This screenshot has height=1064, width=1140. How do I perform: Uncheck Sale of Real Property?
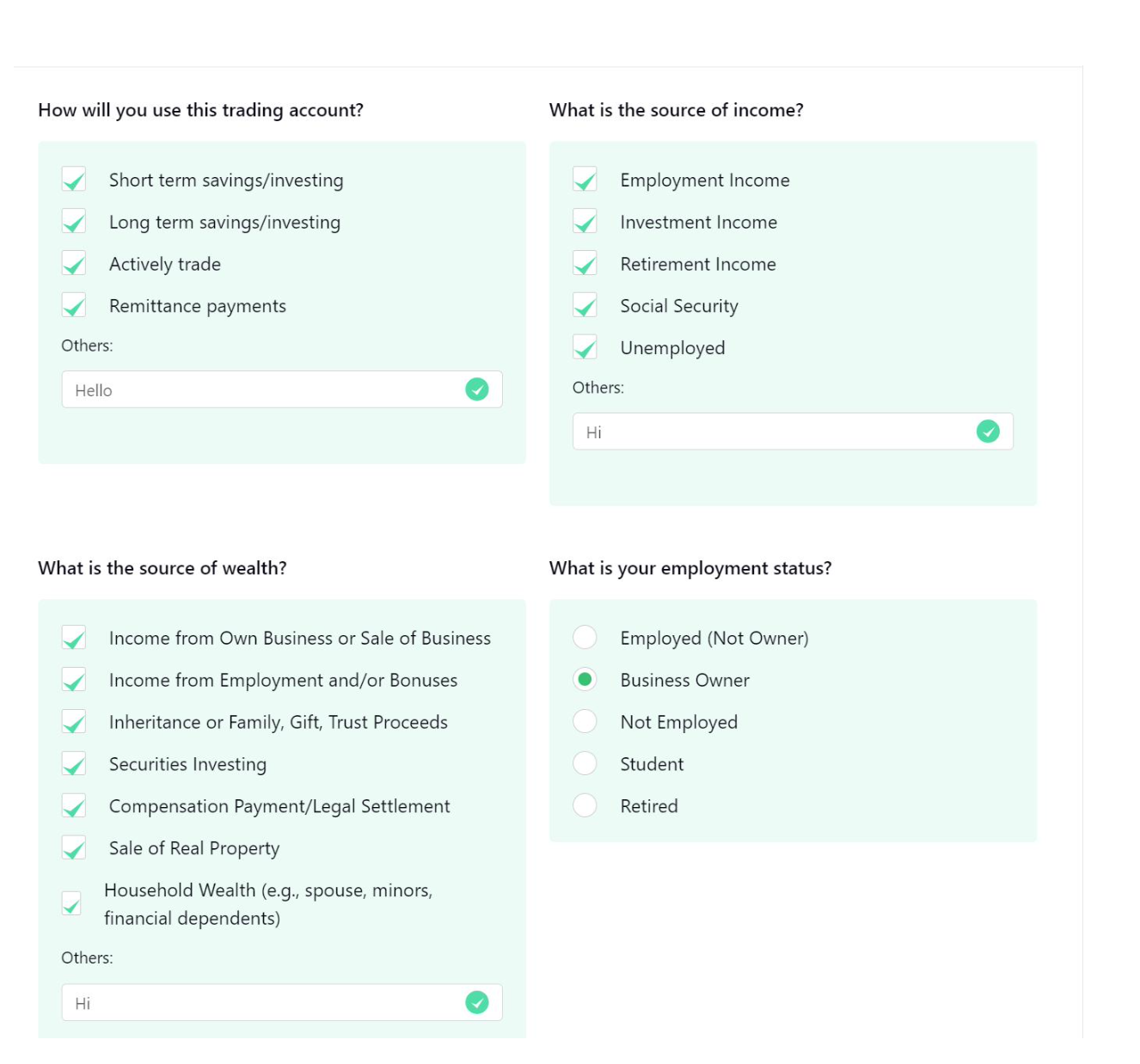(x=74, y=848)
